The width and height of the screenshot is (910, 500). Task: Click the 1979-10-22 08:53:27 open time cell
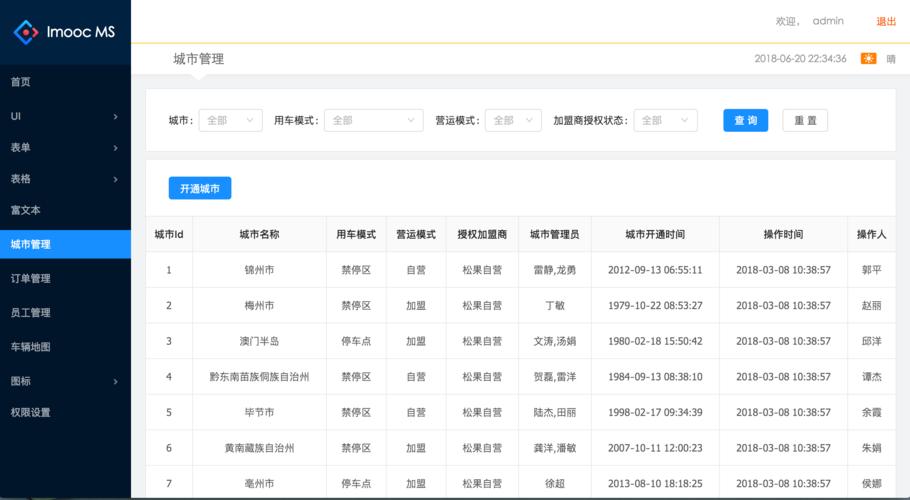pyautogui.click(x=655, y=305)
